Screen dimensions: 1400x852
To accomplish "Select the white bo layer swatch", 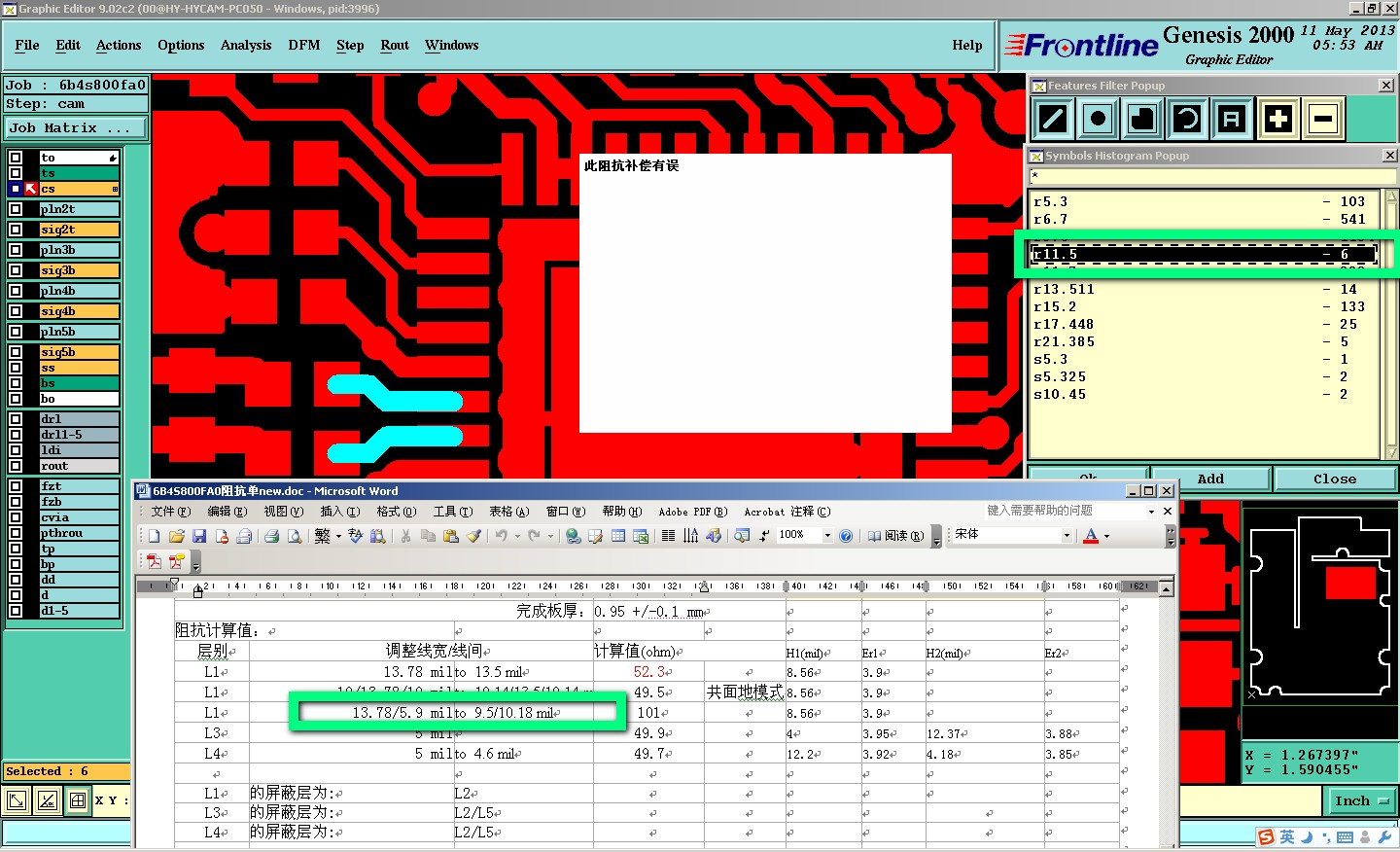I will [x=79, y=399].
